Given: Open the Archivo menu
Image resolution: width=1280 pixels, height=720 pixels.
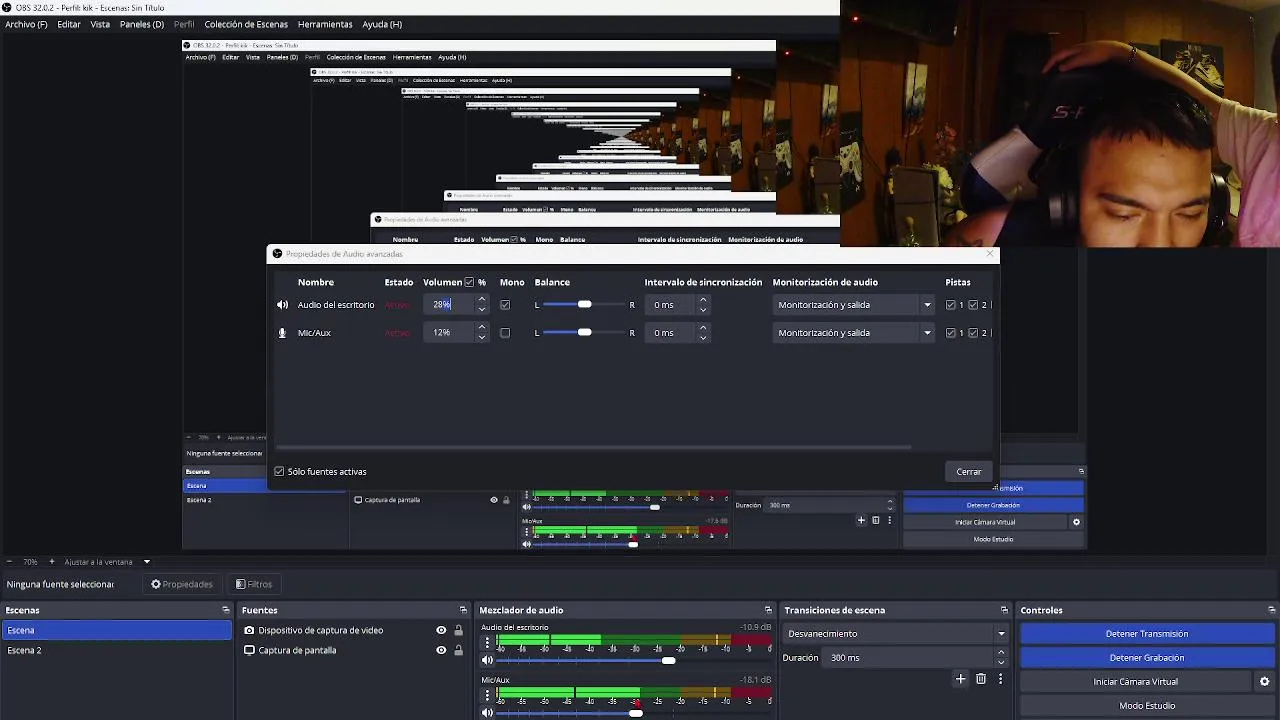Looking at the screenshot, I should (x=26, y=24).
